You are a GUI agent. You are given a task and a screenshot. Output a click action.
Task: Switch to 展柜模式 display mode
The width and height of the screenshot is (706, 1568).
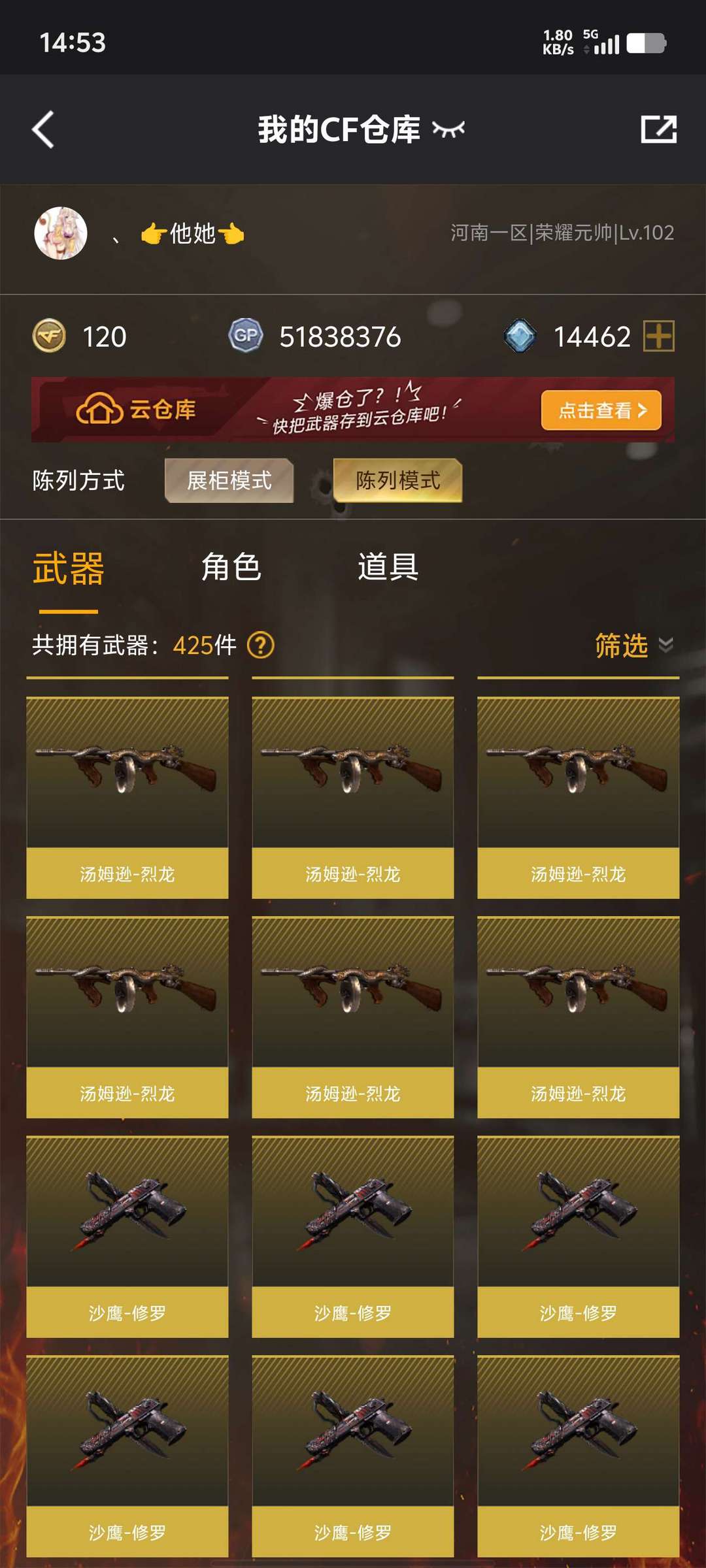[x=229, y=480]
